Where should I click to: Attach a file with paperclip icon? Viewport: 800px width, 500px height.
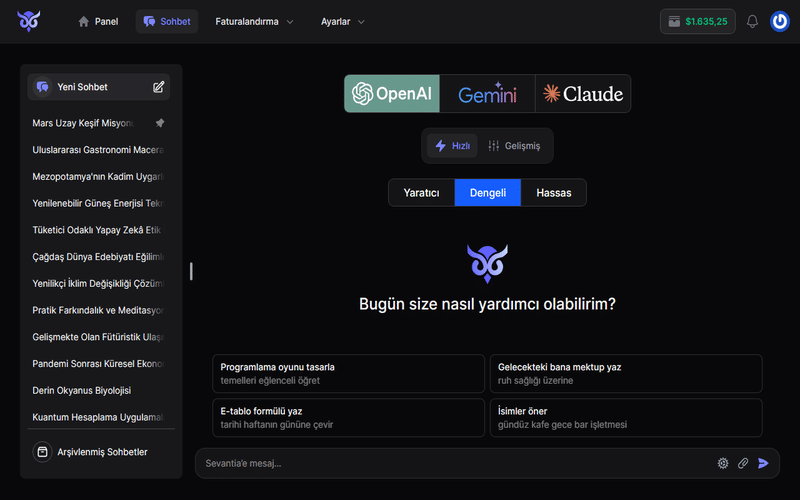click(x=743, y=463)
